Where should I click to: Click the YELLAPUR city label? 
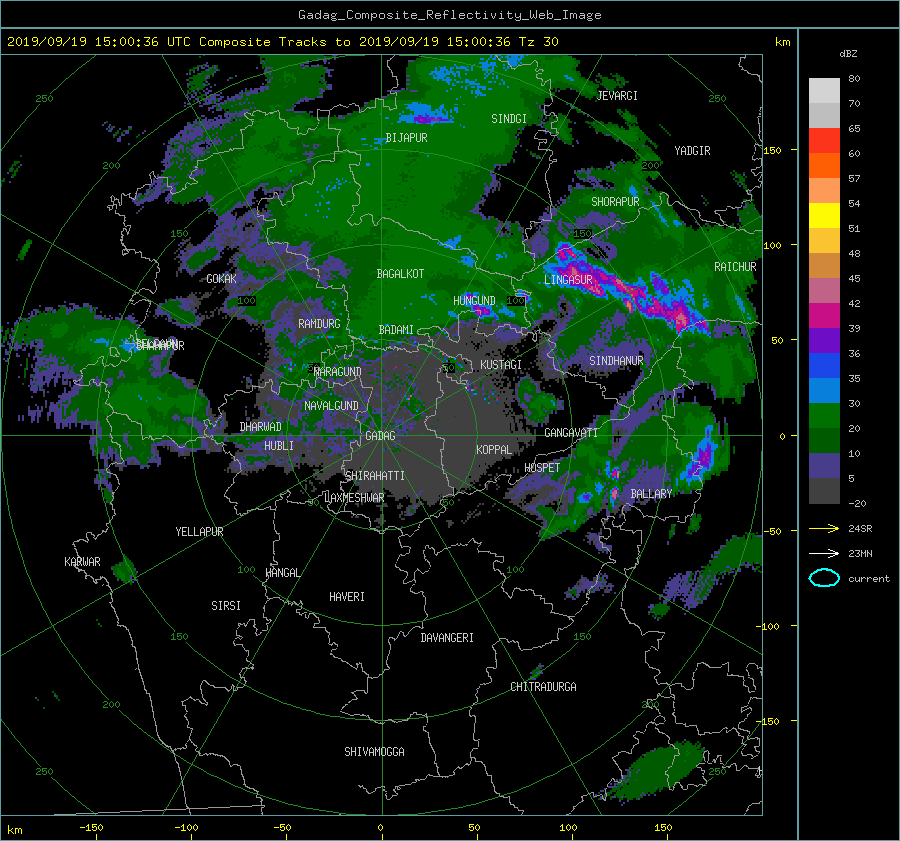pos(199,532)
